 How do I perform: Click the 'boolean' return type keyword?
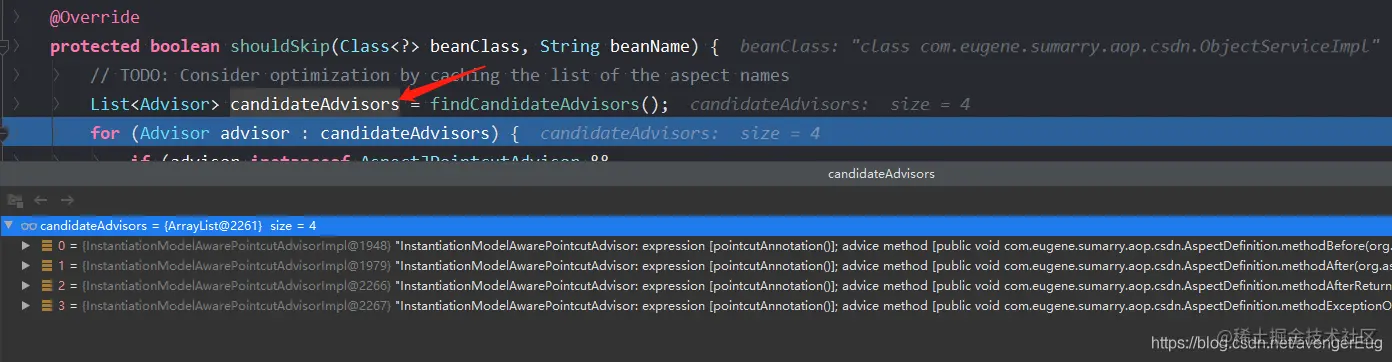tap(185, 46)
